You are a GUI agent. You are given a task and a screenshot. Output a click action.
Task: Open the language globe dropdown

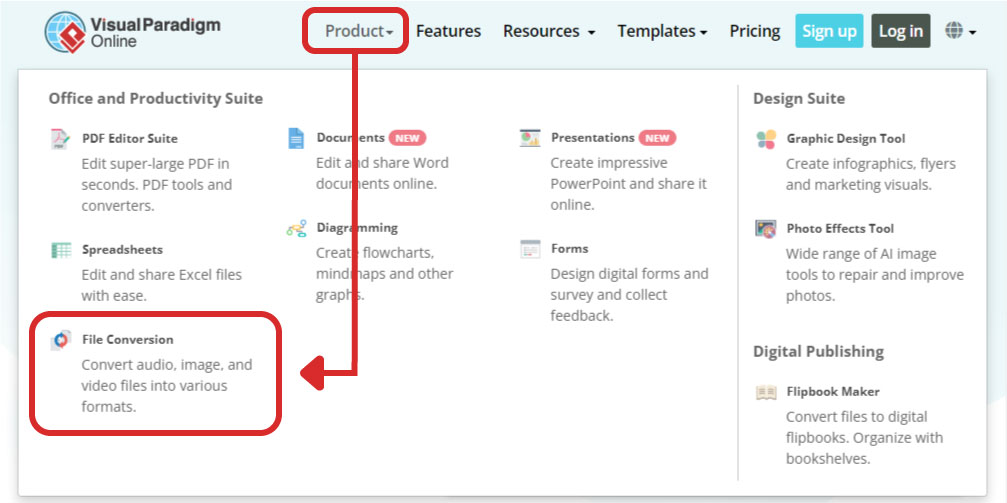pyautogui.click(x=959, y=31)
